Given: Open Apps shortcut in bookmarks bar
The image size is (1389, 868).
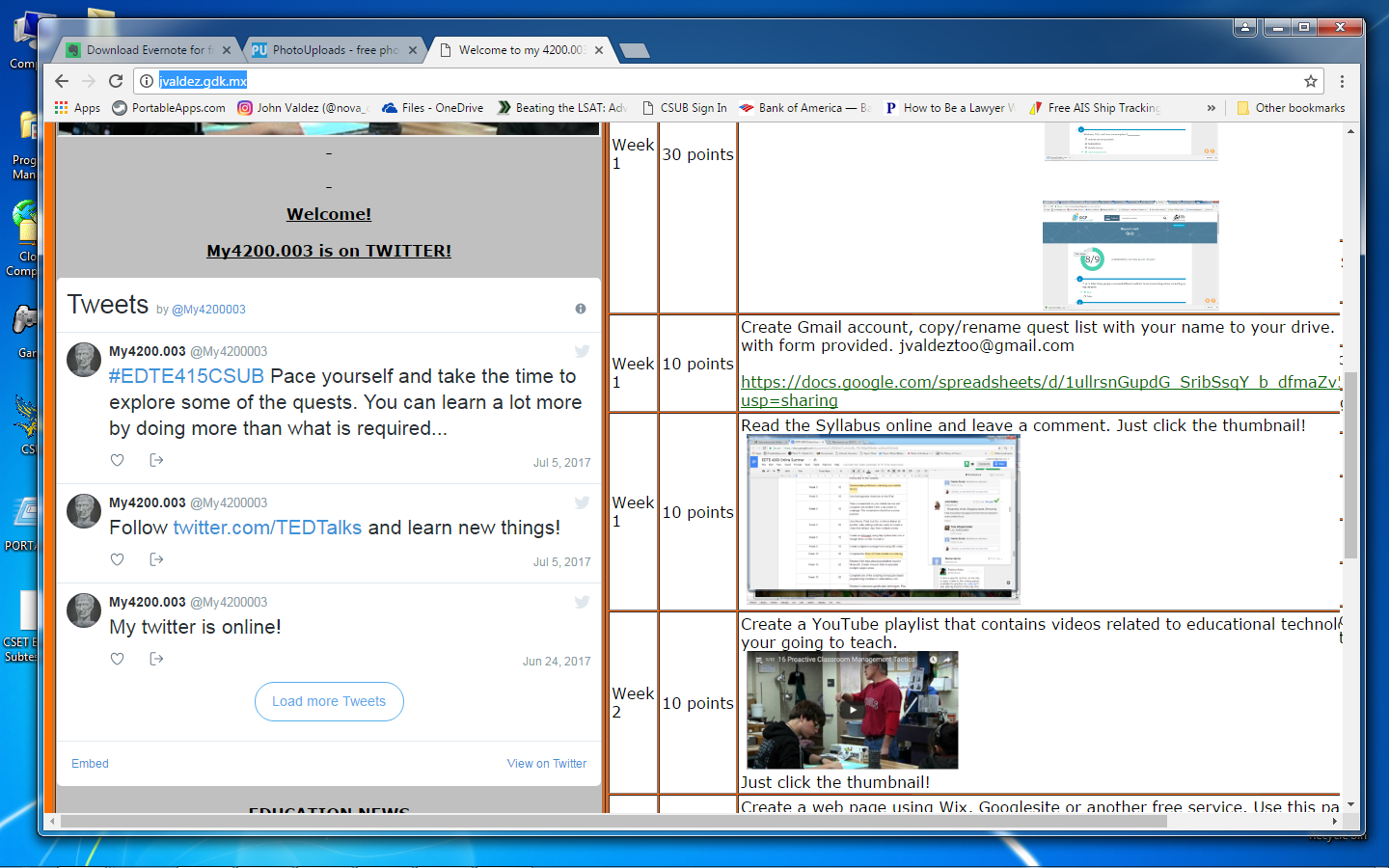Looking at the screenshot, I should pos(77,108).
